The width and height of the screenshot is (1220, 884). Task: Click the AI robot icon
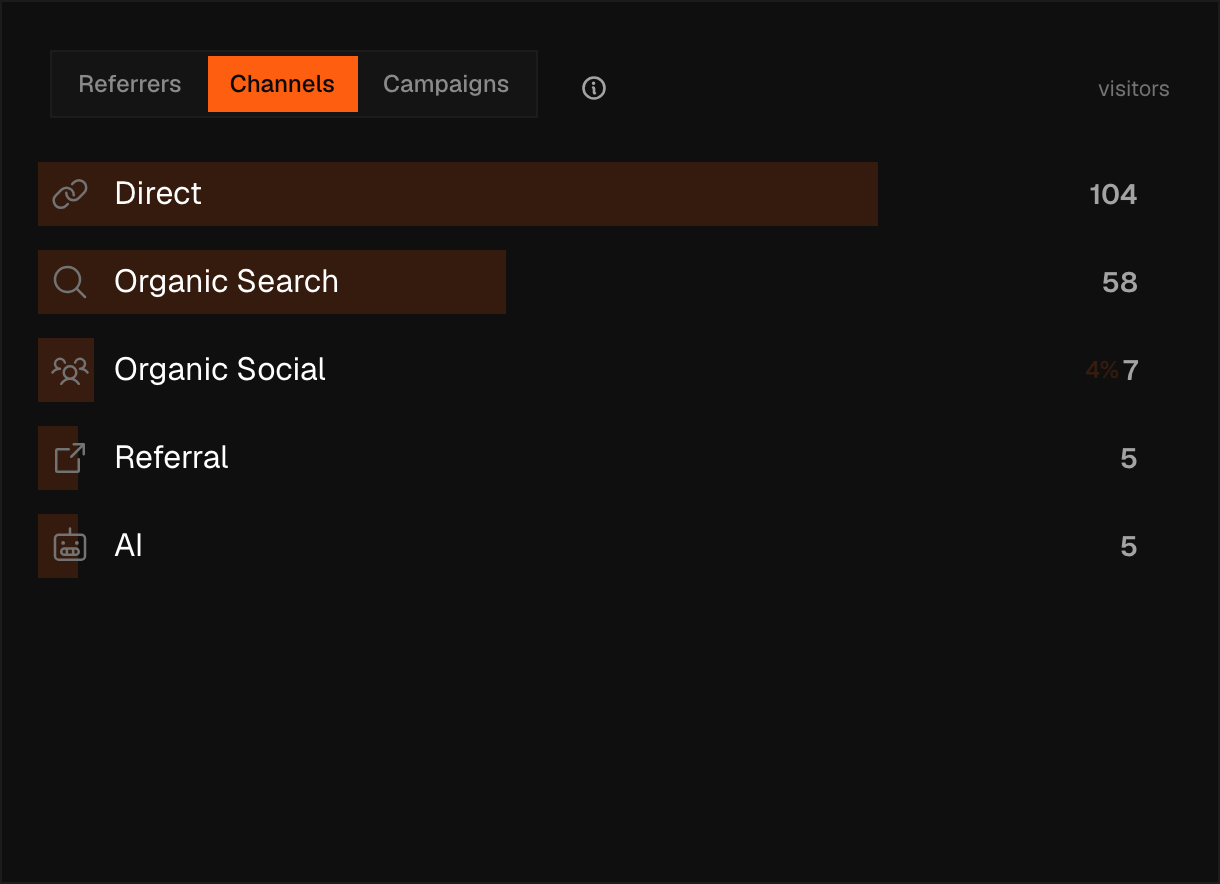70,545
